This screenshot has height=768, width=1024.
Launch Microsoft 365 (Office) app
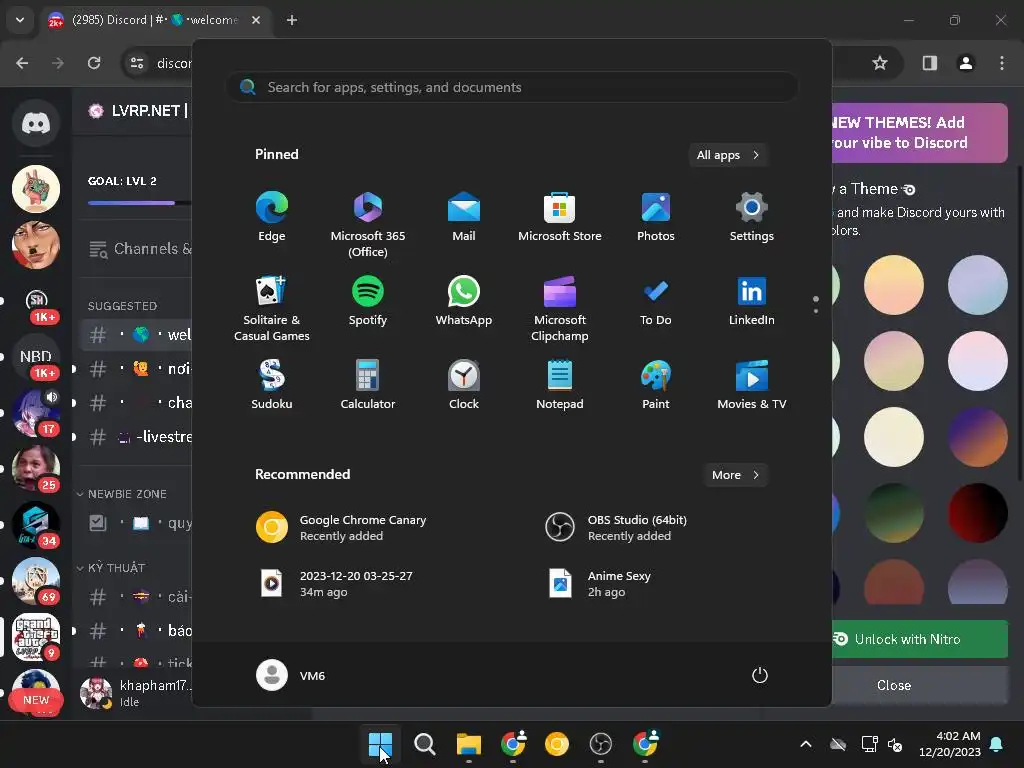(x=368, y=225)
